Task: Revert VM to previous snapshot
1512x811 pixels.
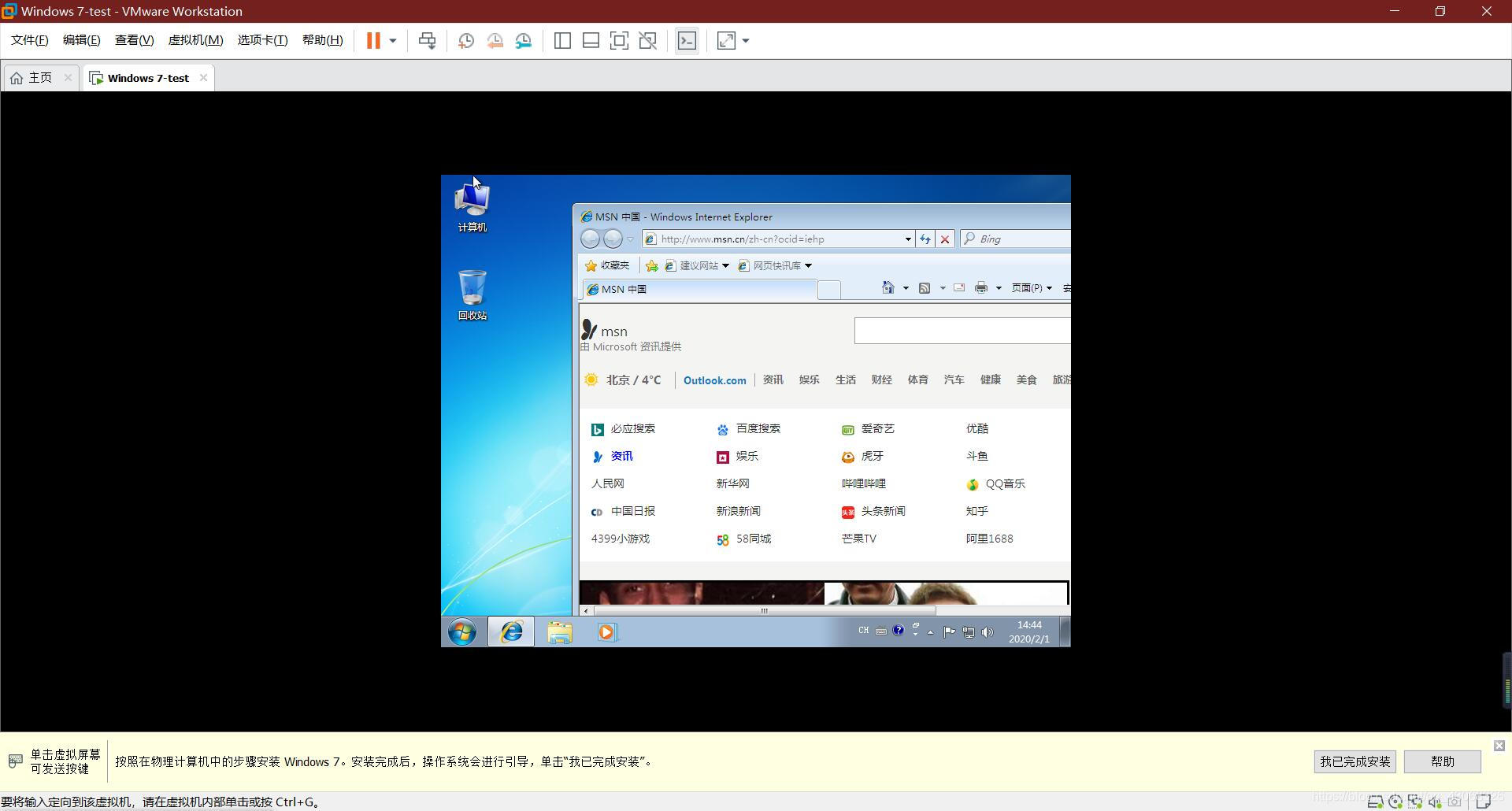Action: click(x=495, y=41)
